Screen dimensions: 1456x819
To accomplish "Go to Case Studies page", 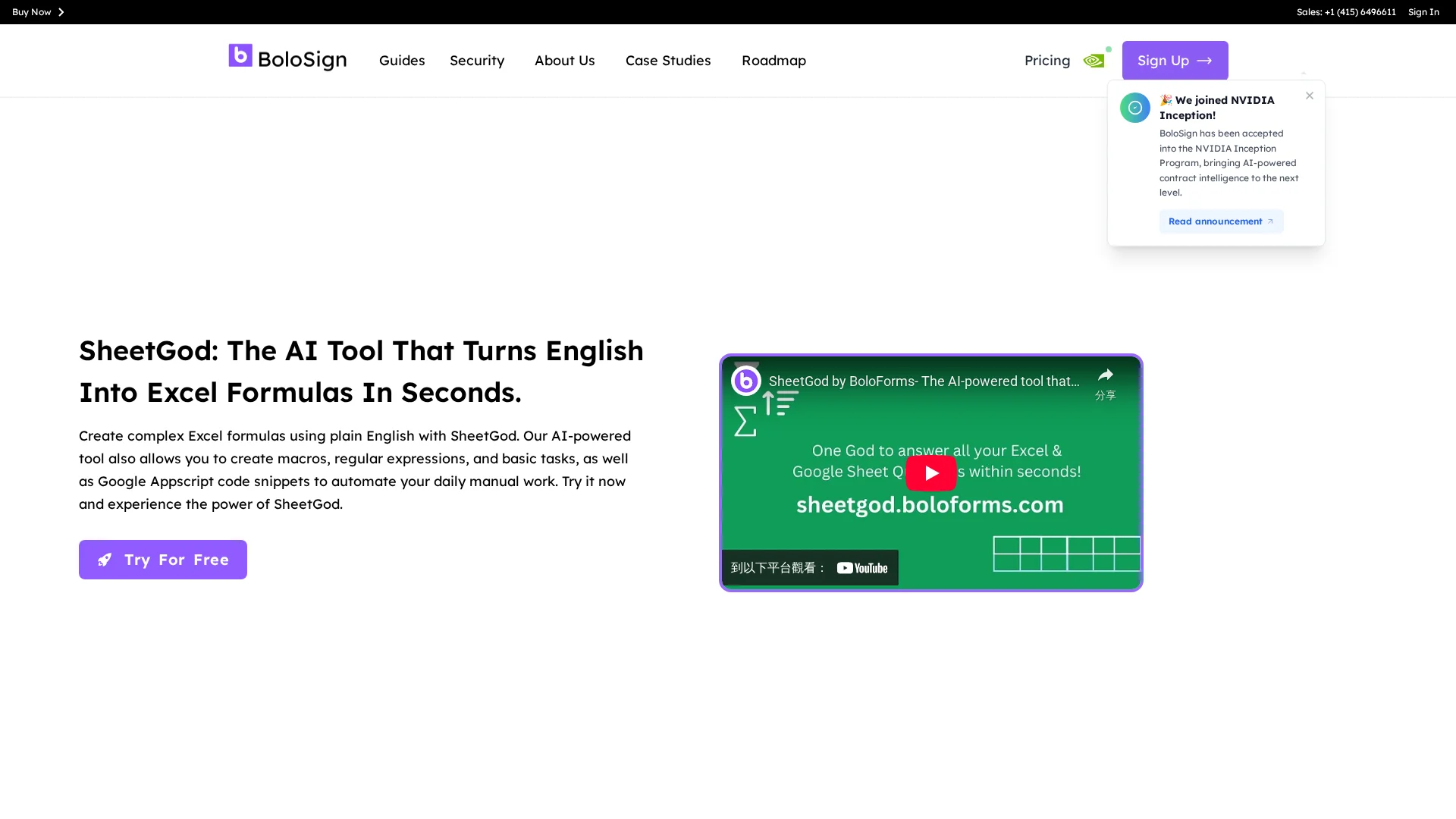I will (x=667, y=61).
